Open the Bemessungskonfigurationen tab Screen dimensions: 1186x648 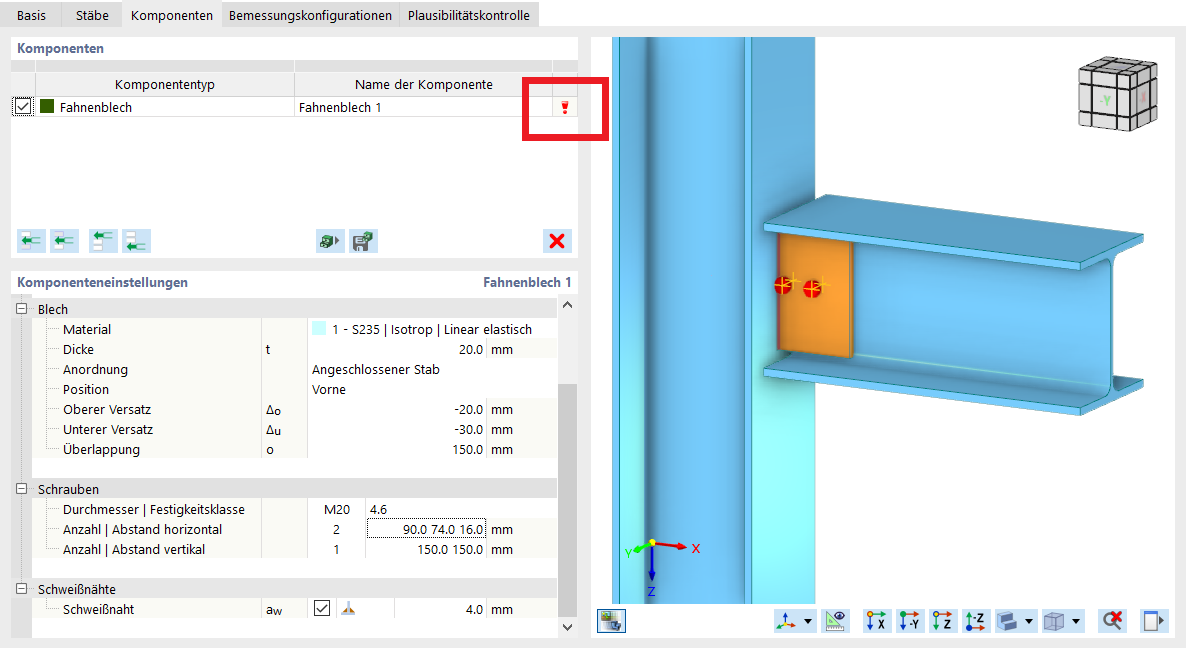click(x=310, y=15)
